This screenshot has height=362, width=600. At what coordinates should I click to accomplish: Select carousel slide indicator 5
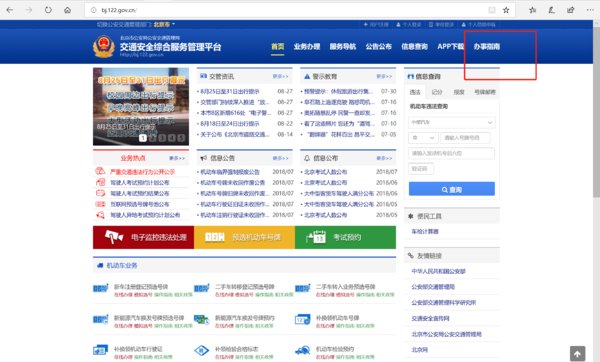(x=181, y=138)
